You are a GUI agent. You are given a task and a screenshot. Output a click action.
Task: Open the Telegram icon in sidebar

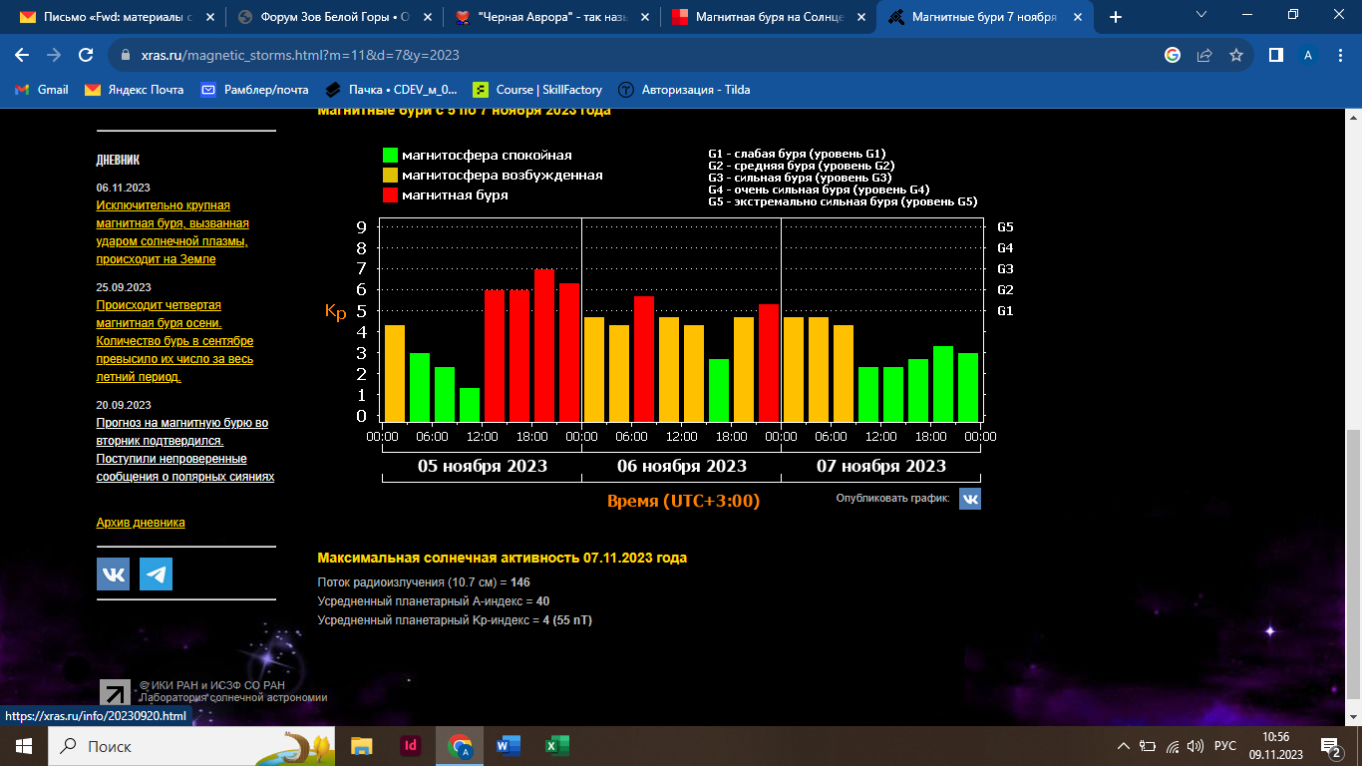click(156, 574)
